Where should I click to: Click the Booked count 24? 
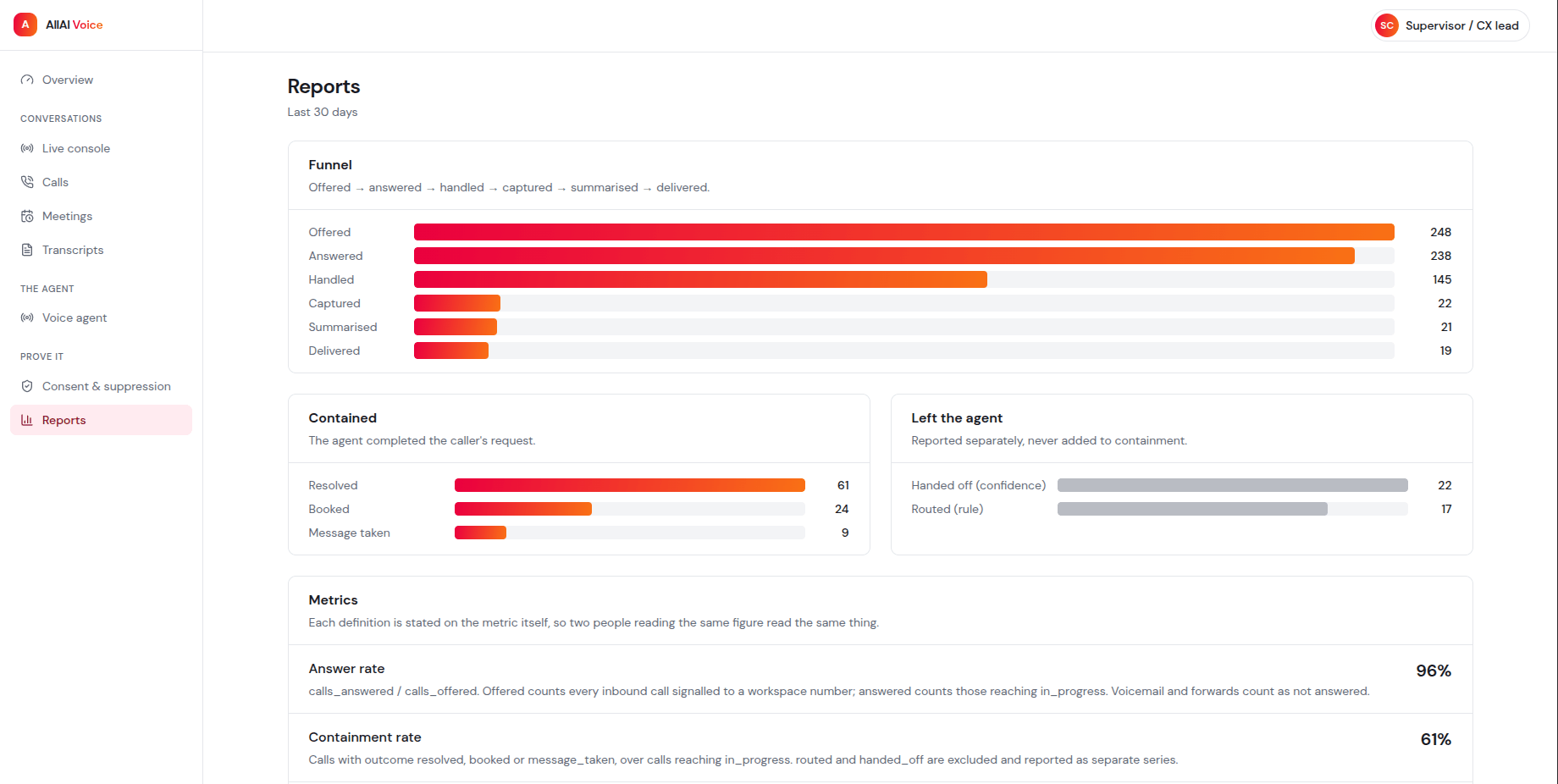coord(842,509)
